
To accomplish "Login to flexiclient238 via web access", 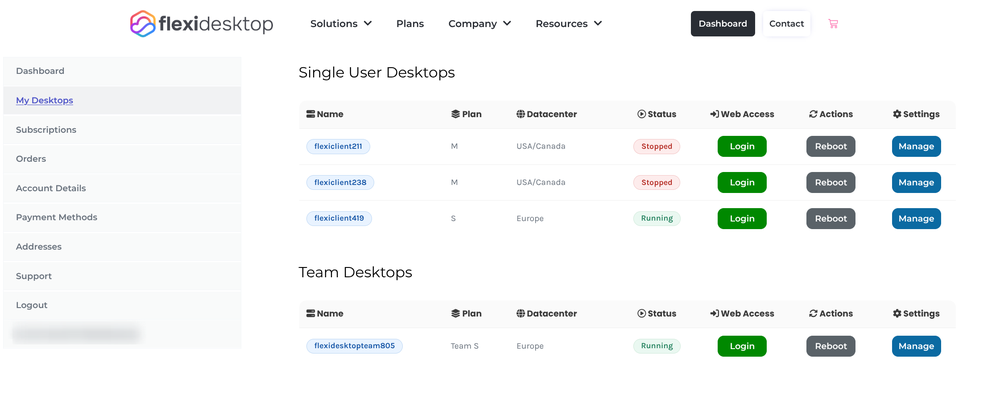I will [x=742, y=182].
